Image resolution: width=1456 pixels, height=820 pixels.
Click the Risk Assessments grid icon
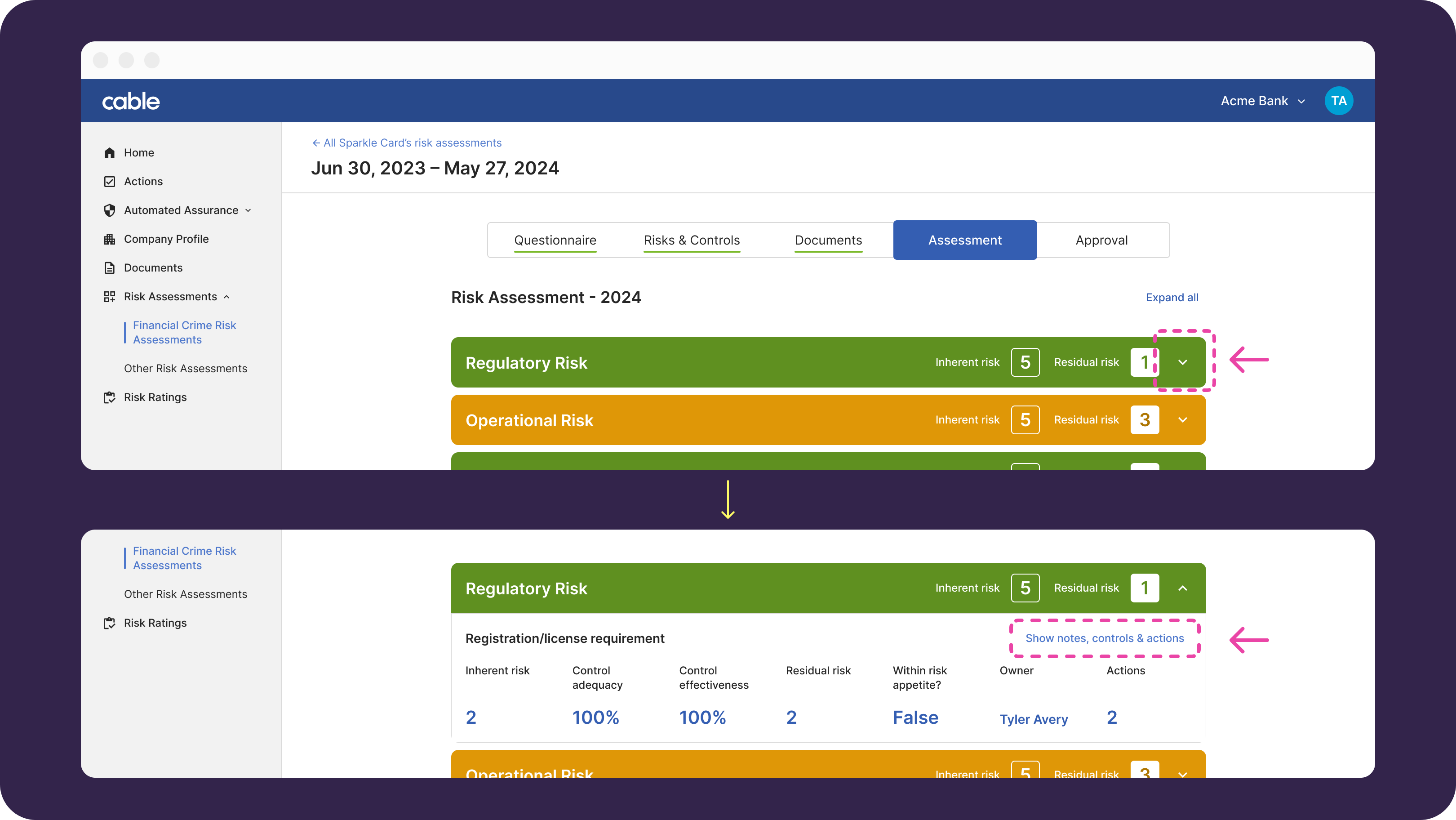click(x=110, y=297)
